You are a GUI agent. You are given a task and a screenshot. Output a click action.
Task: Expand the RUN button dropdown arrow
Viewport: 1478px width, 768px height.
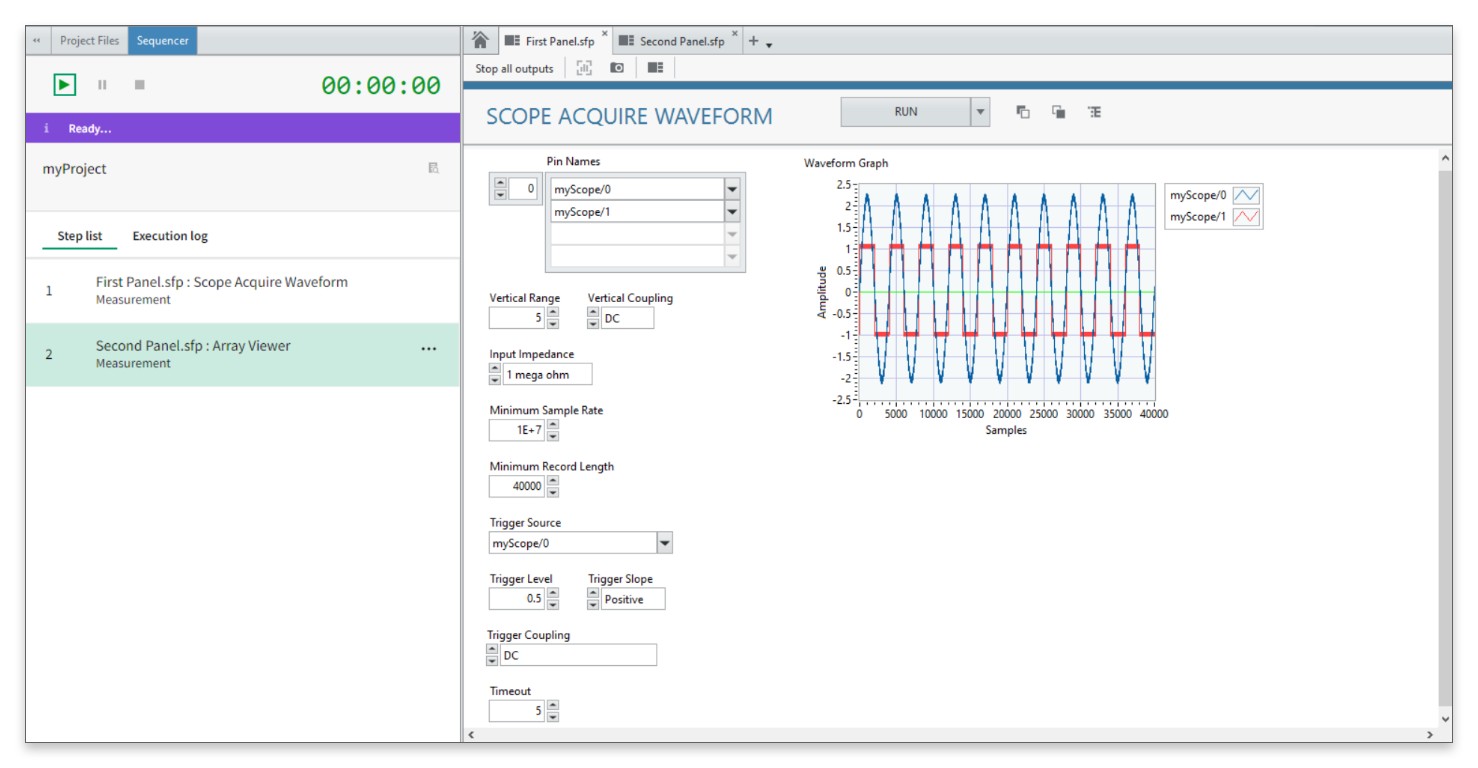[981, 112]
